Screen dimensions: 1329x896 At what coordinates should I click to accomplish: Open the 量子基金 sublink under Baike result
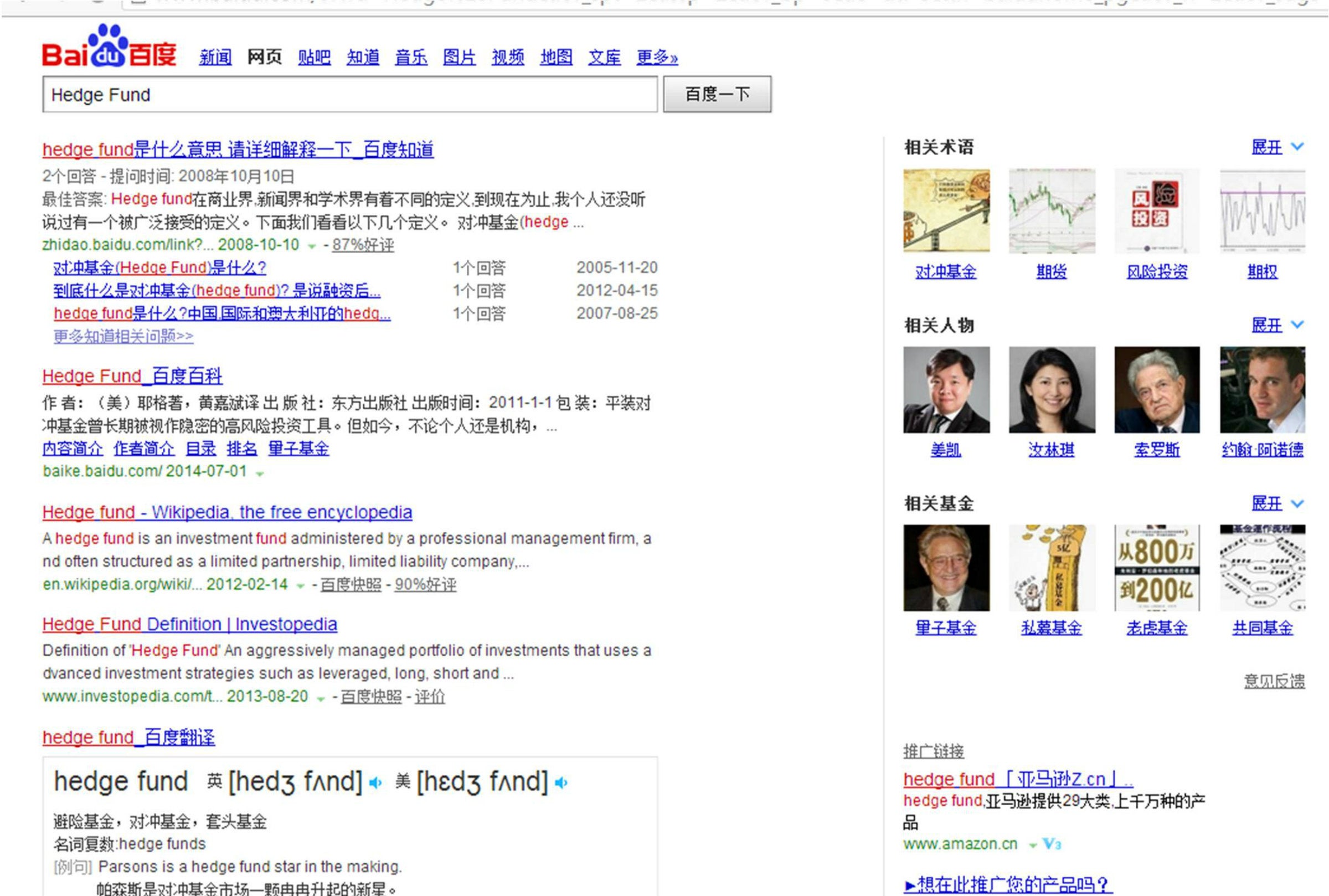[x=299, y=449]
